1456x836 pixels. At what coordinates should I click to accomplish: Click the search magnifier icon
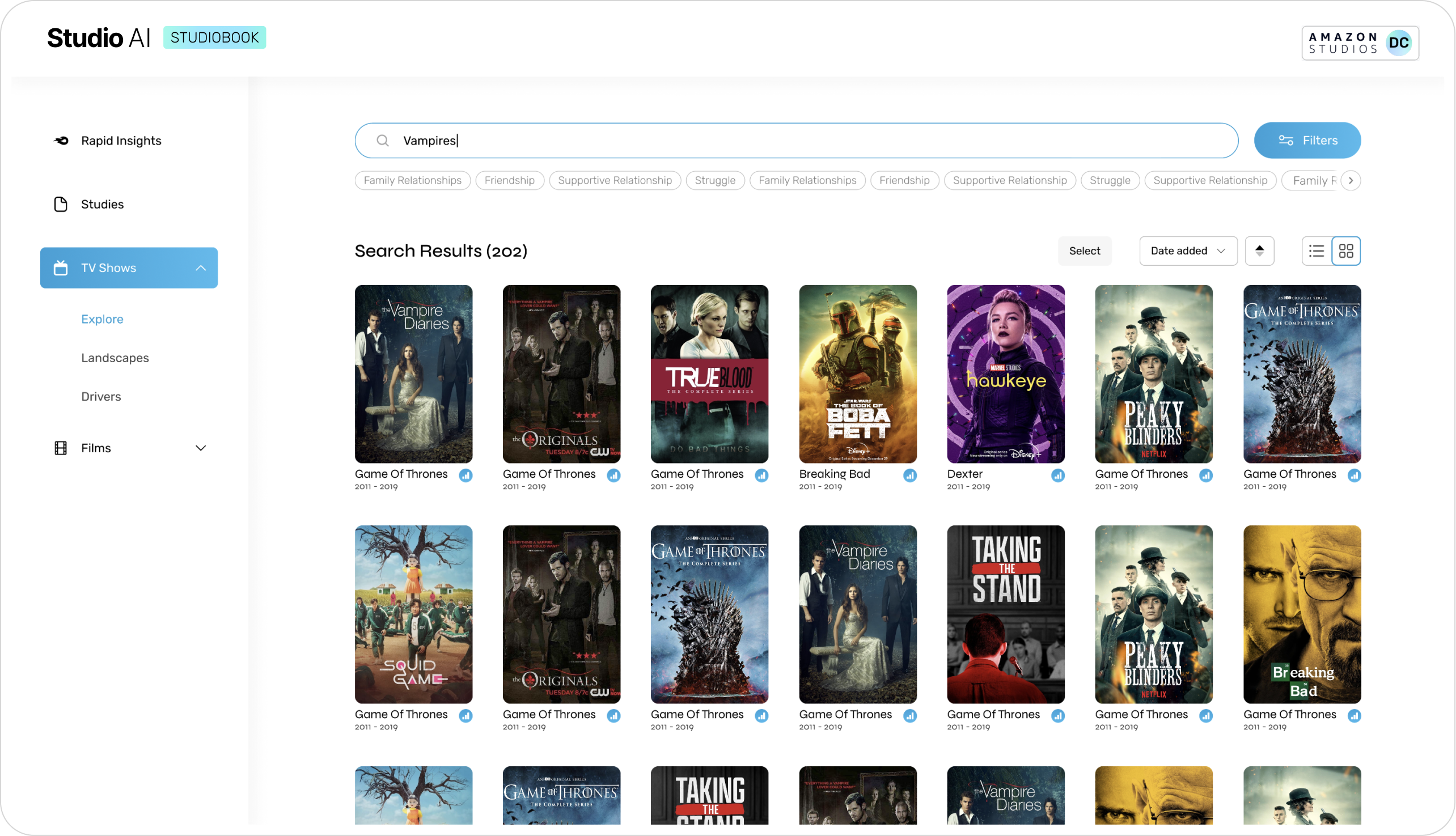point(383,141)
